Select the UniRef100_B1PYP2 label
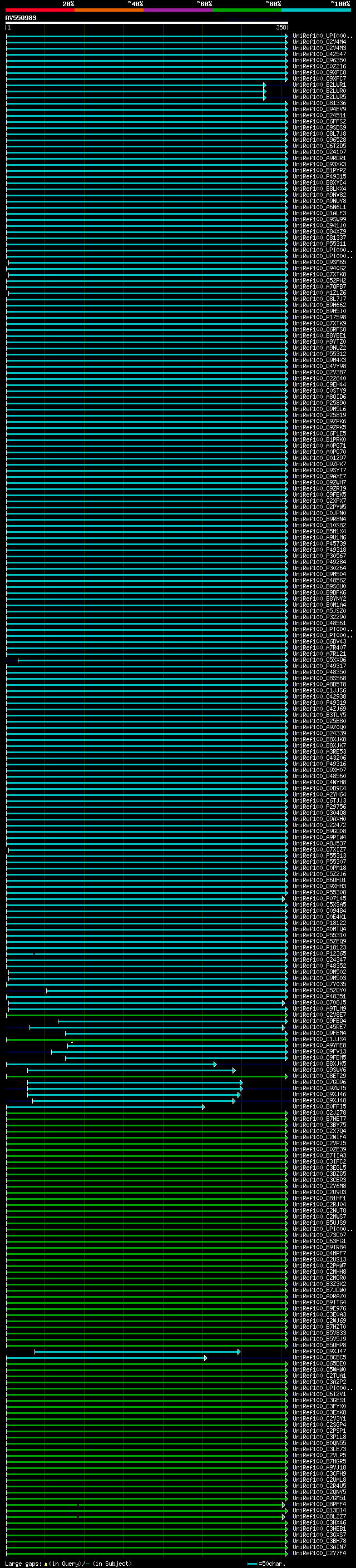This screenshot has width=356, height=1568. pyautogui.click(x=319, y=170)
